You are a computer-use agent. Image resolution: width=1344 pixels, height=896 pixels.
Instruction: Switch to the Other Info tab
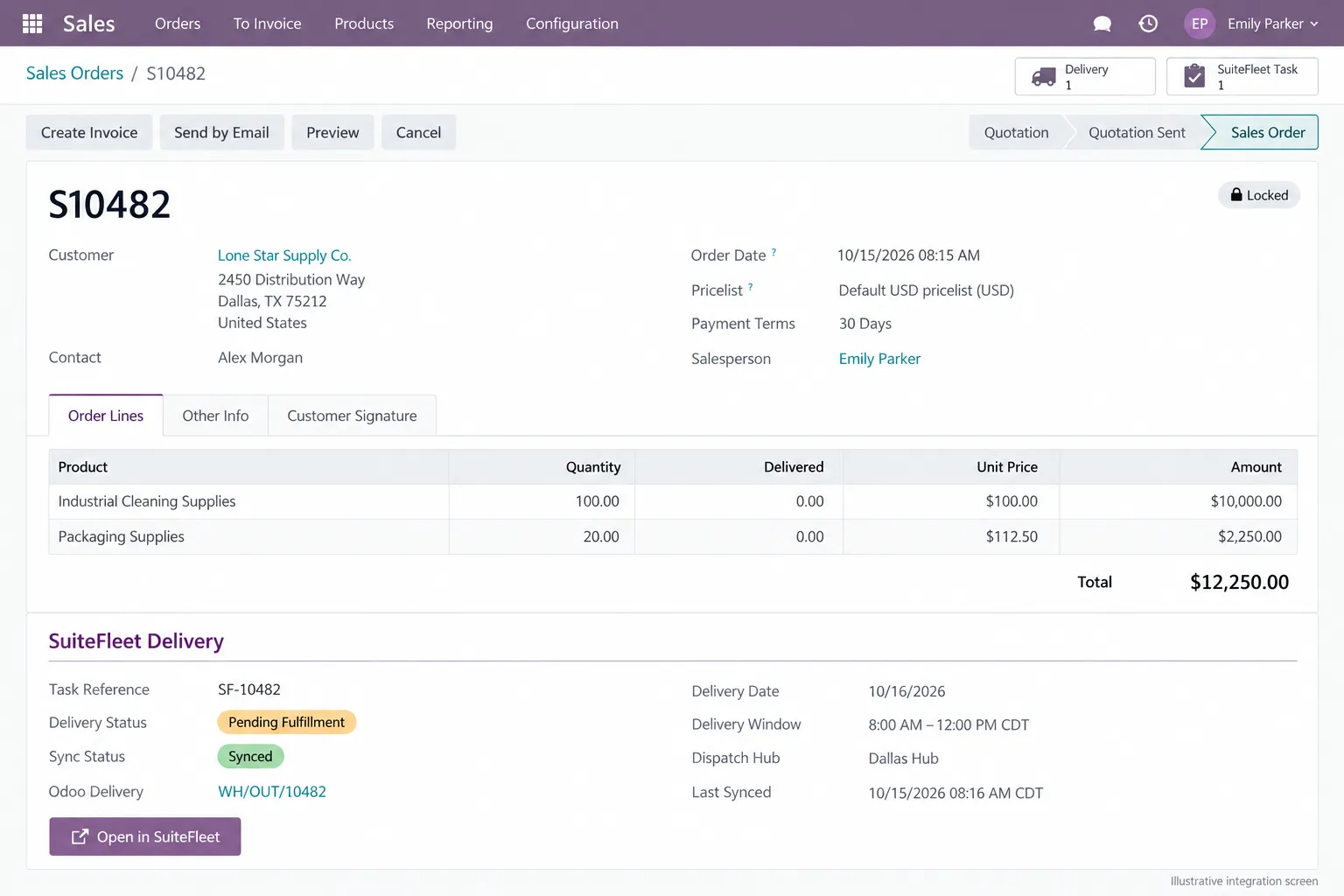click(x=215, y=416)
